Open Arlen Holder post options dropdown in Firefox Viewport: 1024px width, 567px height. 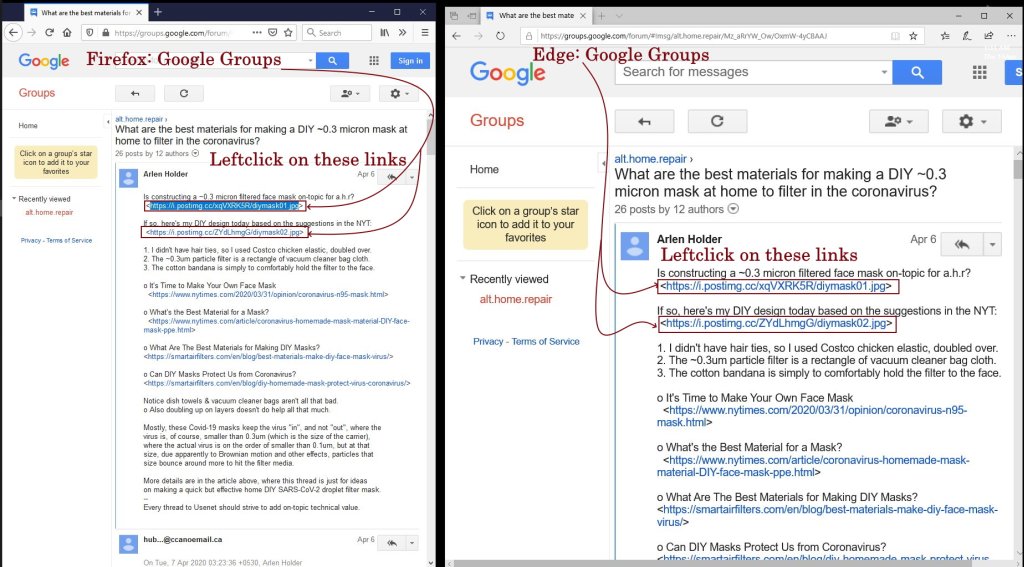coord(412,177)
